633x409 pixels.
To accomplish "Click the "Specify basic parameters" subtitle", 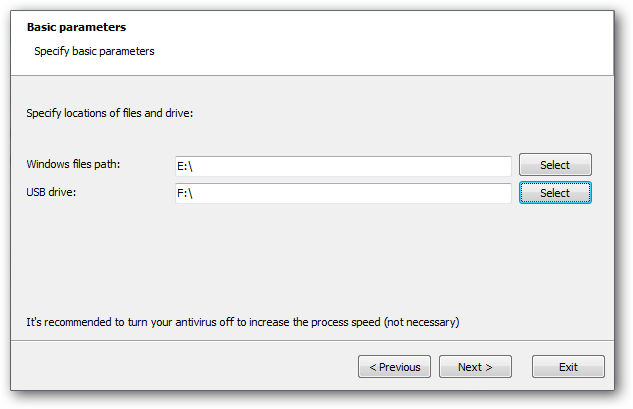I will pyautogui.click(x=94, y=50).
